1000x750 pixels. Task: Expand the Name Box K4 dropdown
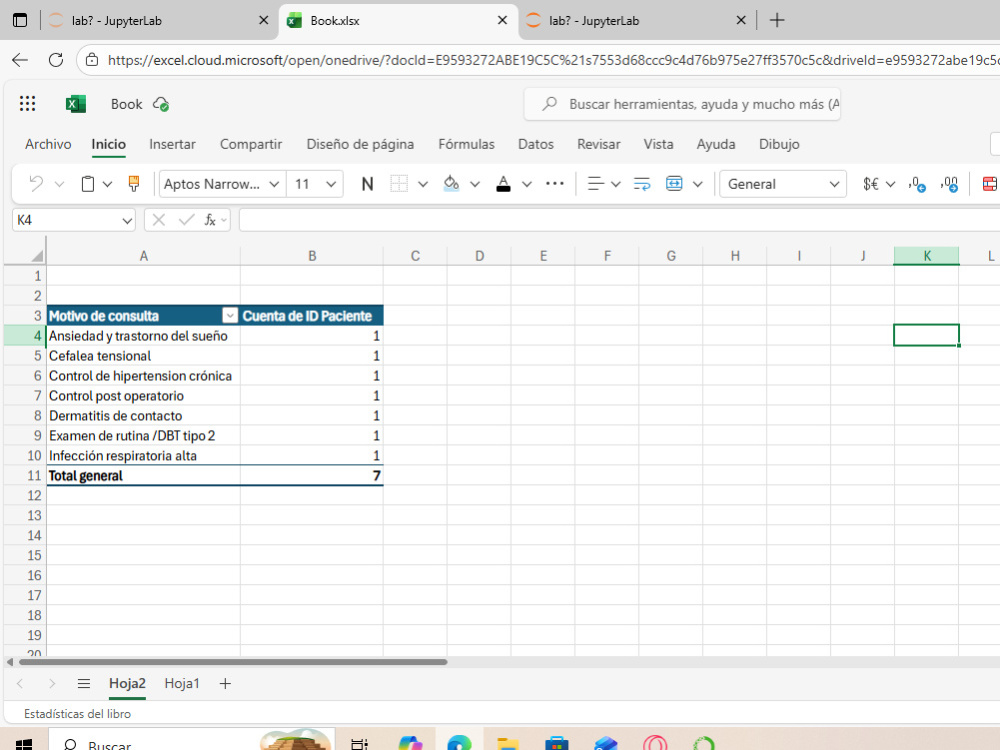click(x=127, y=221)
